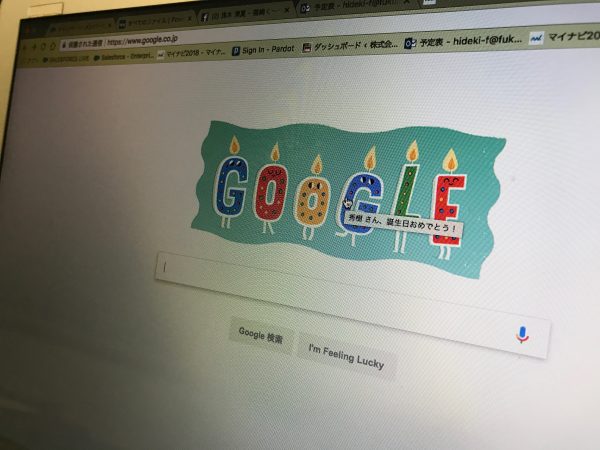Open the Sign In - Pardot bookmark
Image resolution: width=600 pixels, height=450 pixels.
(263, 50)
